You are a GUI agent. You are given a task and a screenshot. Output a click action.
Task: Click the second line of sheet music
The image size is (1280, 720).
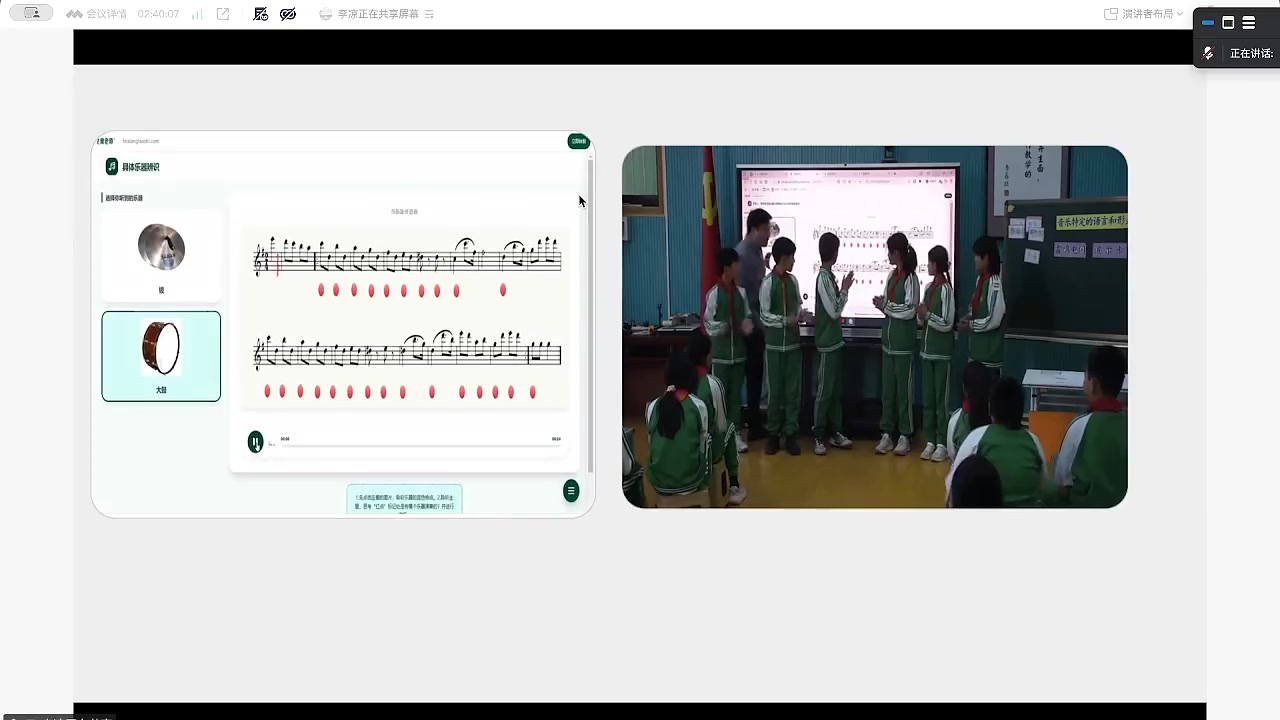point(408,350)
